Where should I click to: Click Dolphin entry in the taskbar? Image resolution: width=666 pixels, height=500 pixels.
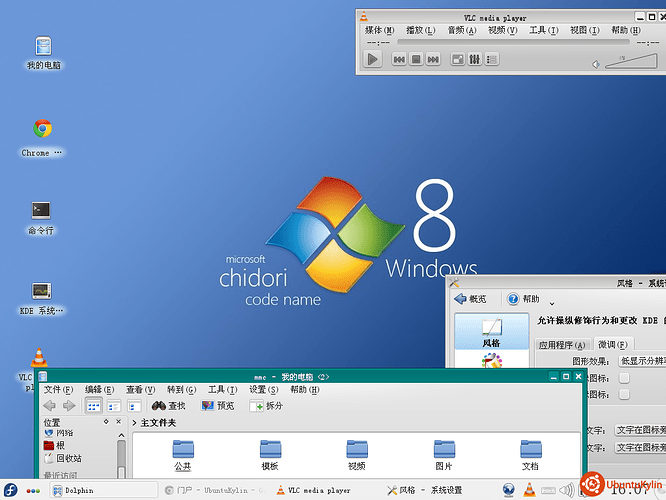click(x=104, y=490)
